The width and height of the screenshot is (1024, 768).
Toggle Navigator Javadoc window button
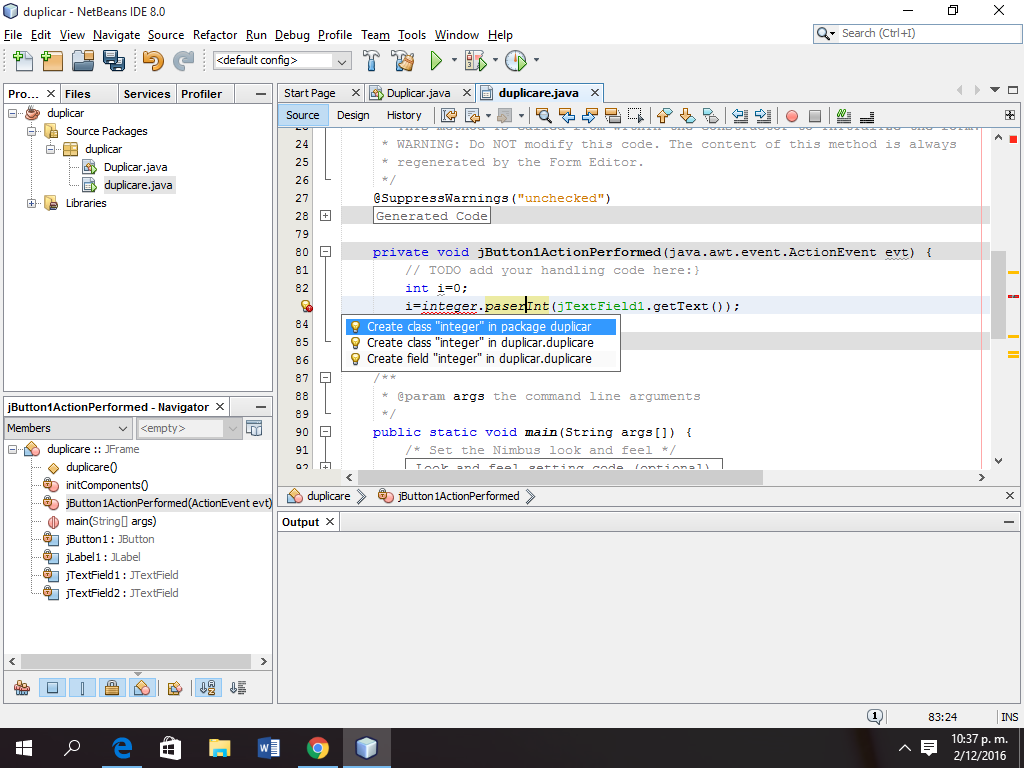pos(254,428)
